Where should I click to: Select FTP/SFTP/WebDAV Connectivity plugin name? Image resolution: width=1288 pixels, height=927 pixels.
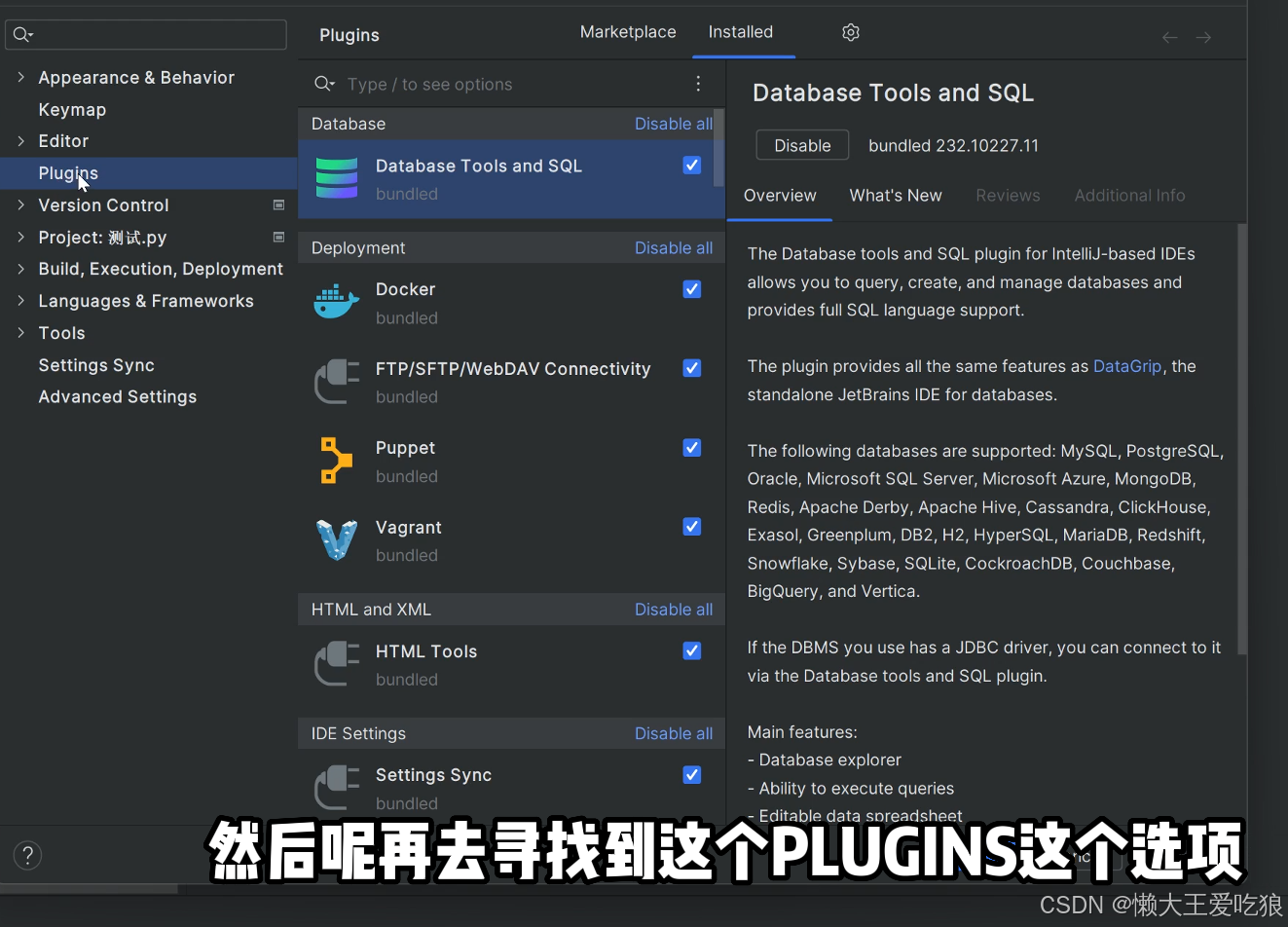click(x=513, y=369)
